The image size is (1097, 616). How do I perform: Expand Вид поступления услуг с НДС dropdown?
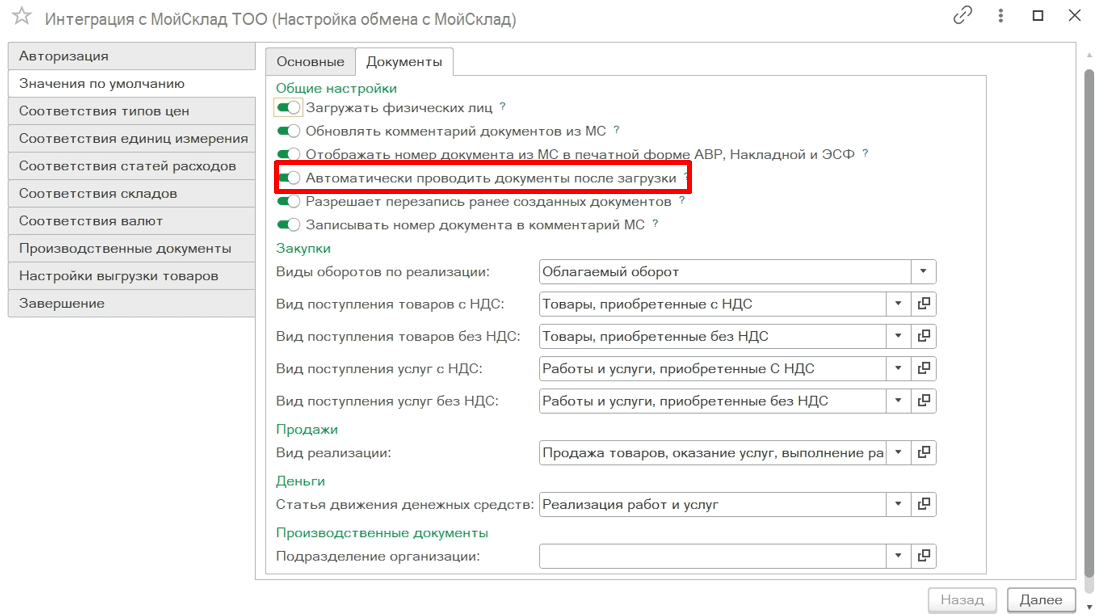click(898, 368)
